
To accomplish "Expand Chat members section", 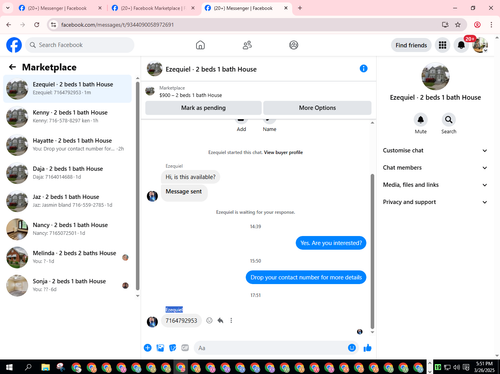I will [x=435, y=168].
